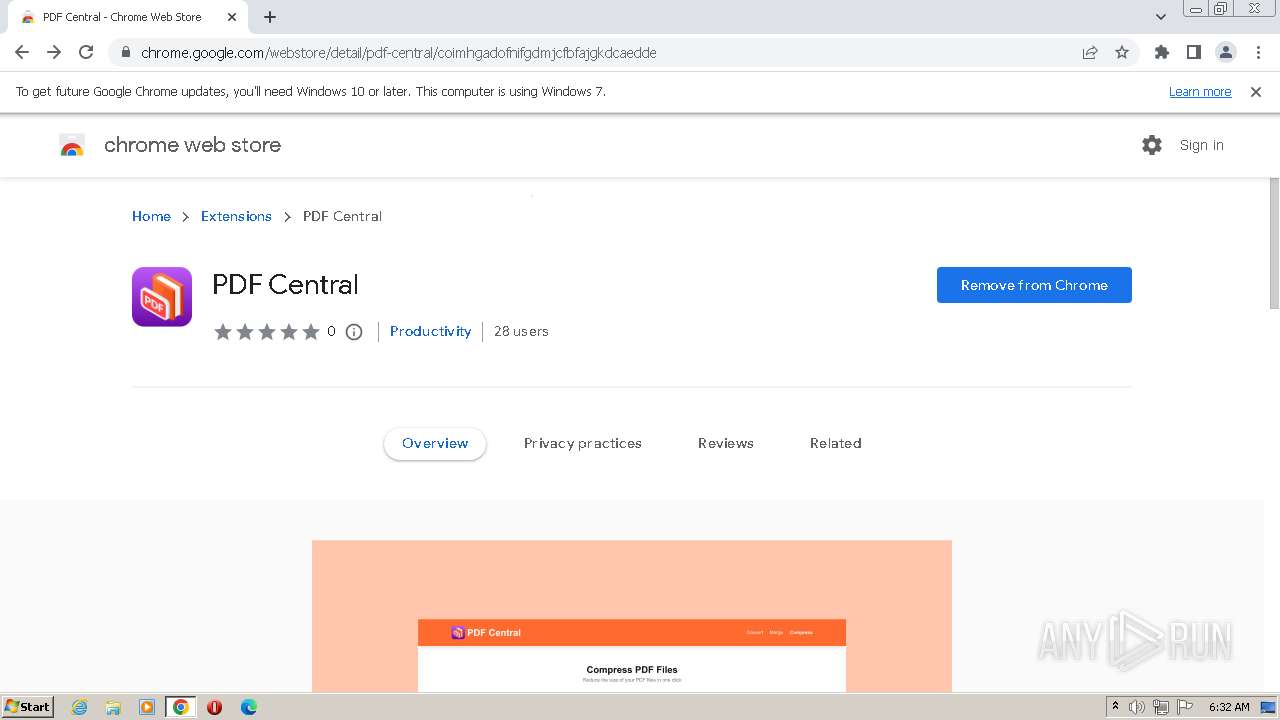Screen dimensions: 1280x720
Task: Switch to Related tab
Action: point(836,443)
